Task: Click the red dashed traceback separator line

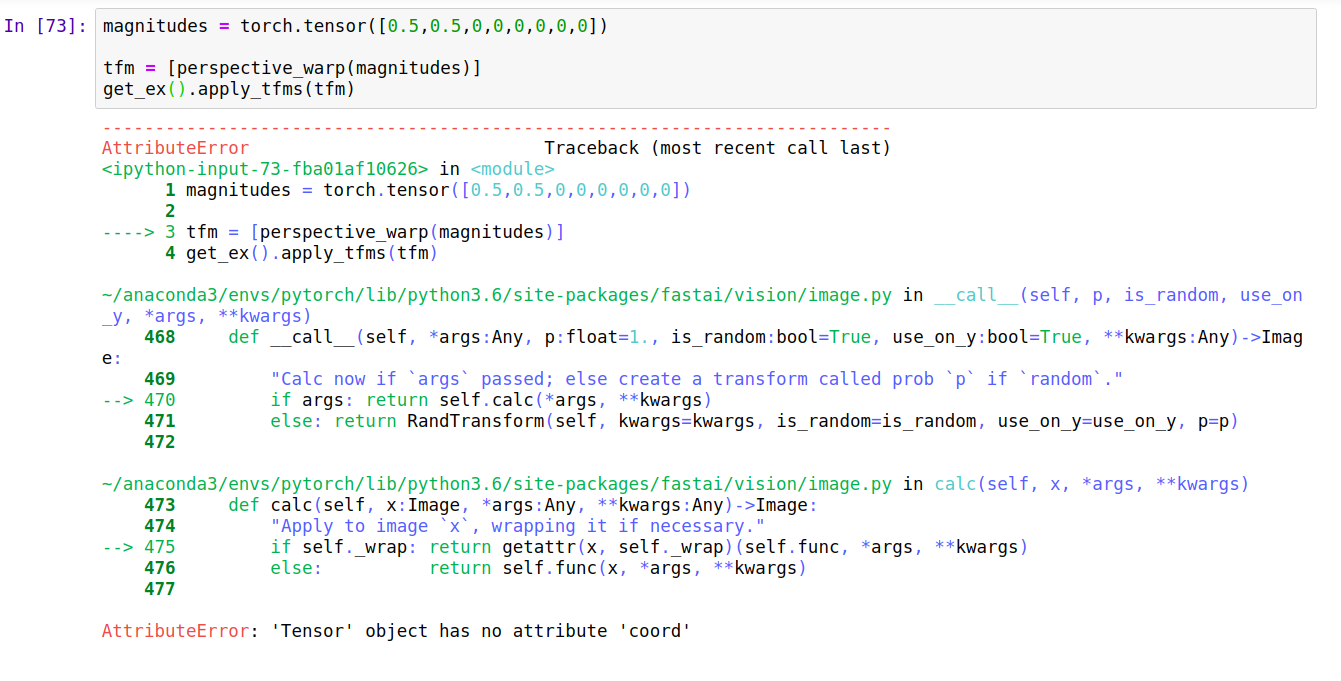Action: 495,128
